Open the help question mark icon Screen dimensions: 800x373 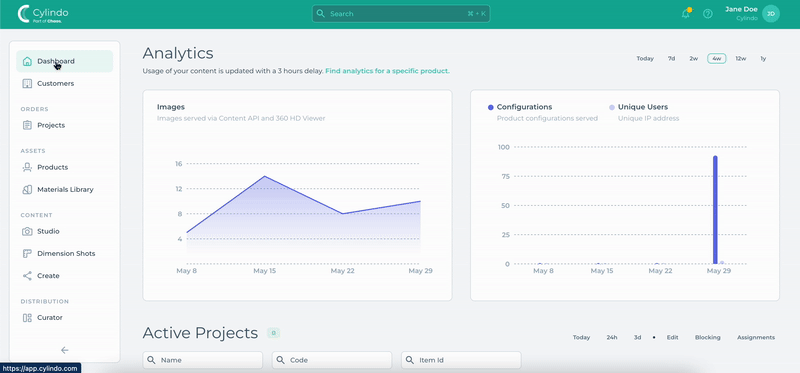[x=708, y=14]
